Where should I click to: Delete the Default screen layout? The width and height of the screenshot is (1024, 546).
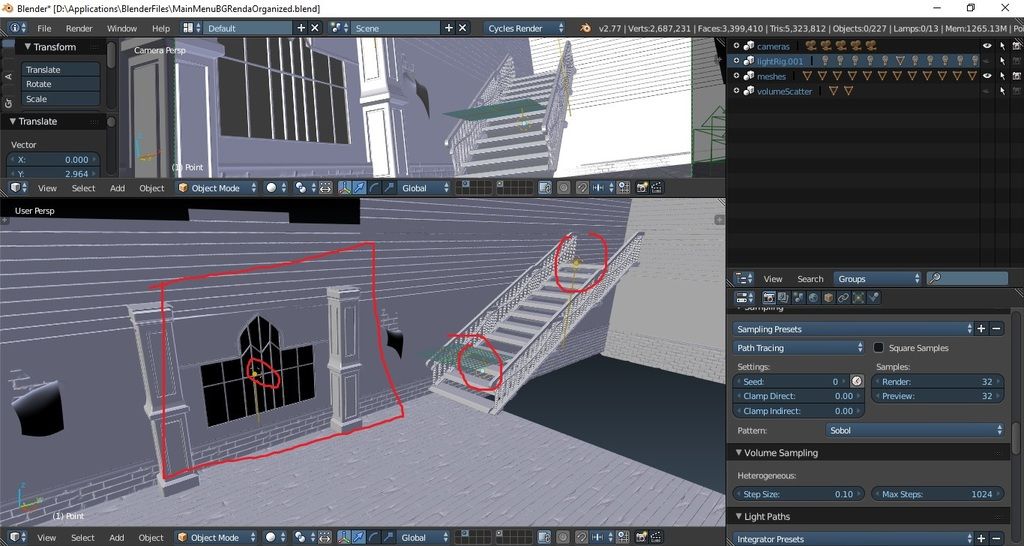(x=315, y=28)
